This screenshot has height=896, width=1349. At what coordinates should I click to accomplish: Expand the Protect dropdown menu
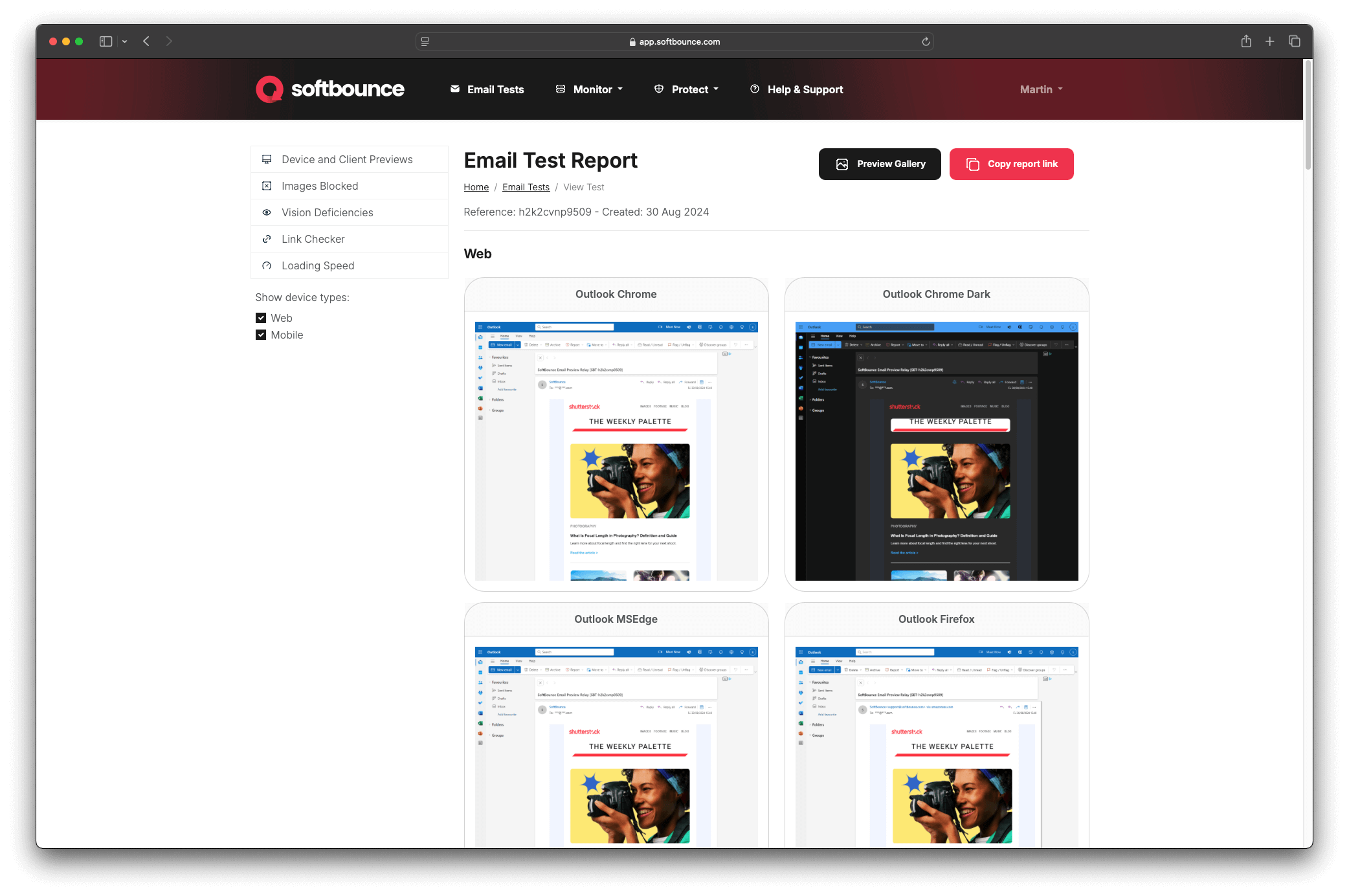(687, 89)
